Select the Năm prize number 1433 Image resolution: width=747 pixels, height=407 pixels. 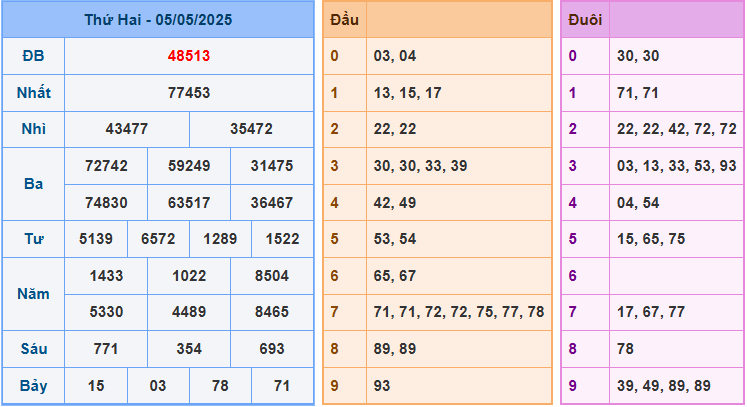coord(106,275)
